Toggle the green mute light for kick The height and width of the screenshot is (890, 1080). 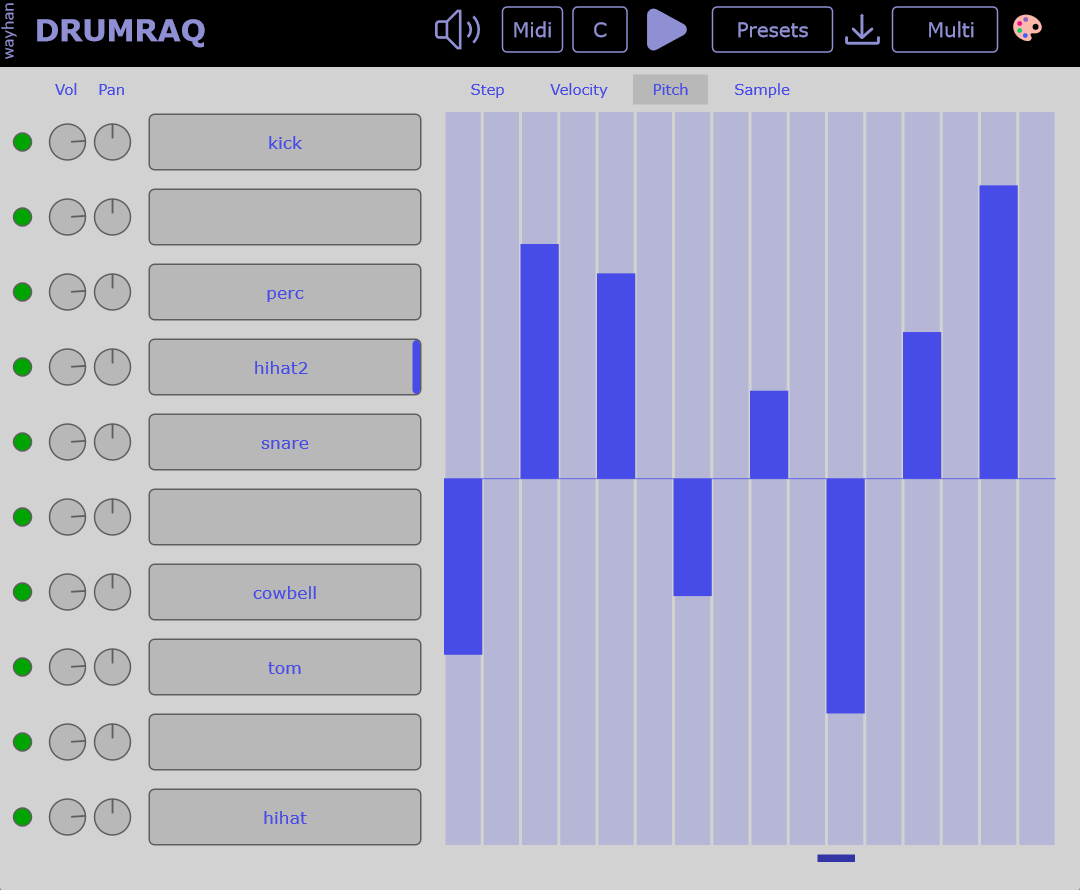[23, 142]
